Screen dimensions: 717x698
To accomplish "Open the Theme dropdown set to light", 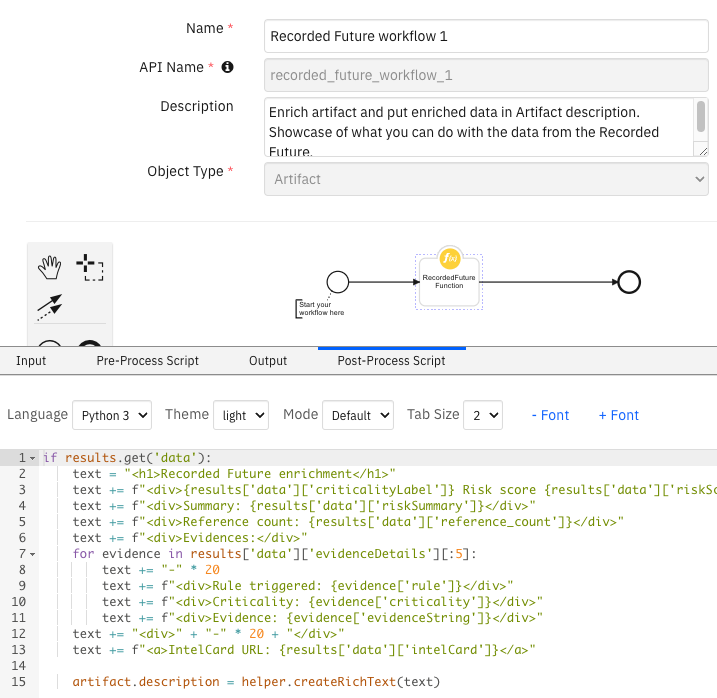I will tap(242, 415).
